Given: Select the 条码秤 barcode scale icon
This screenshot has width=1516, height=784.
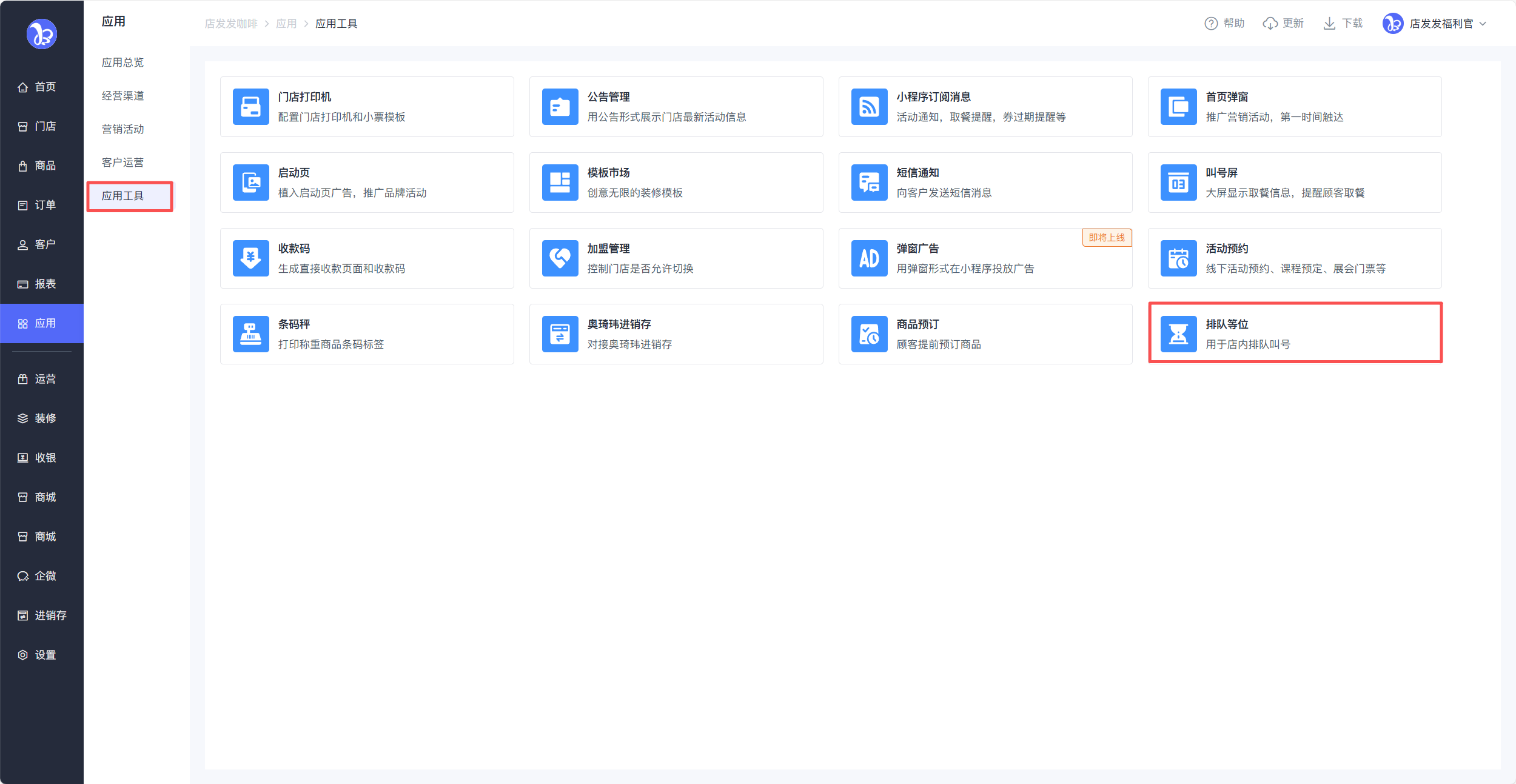Looking at the screenshot, I should [x=250, y=334].
